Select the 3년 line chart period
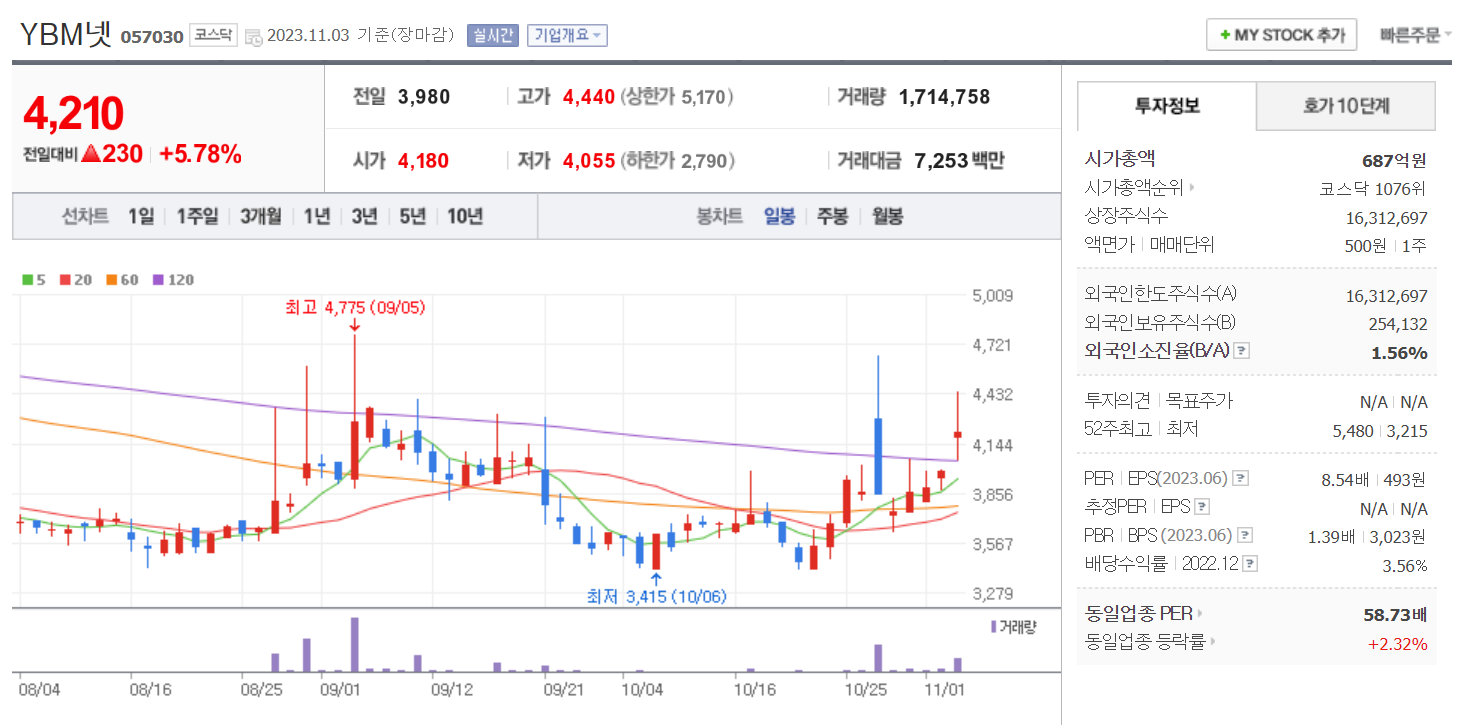The height and width of the screenshot is (725, 1460). click(364, 216)
